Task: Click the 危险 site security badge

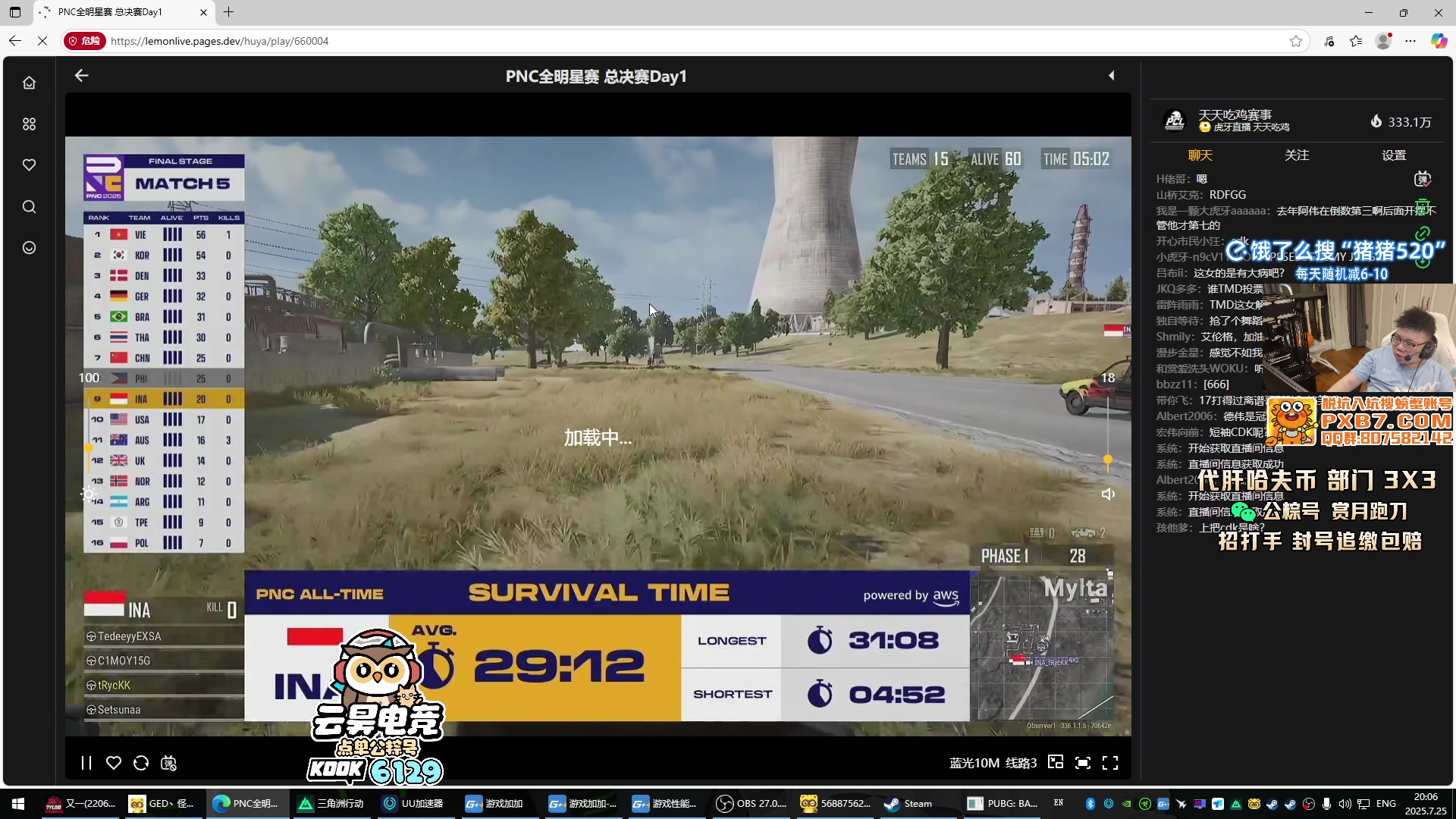Action: point(84,41)
